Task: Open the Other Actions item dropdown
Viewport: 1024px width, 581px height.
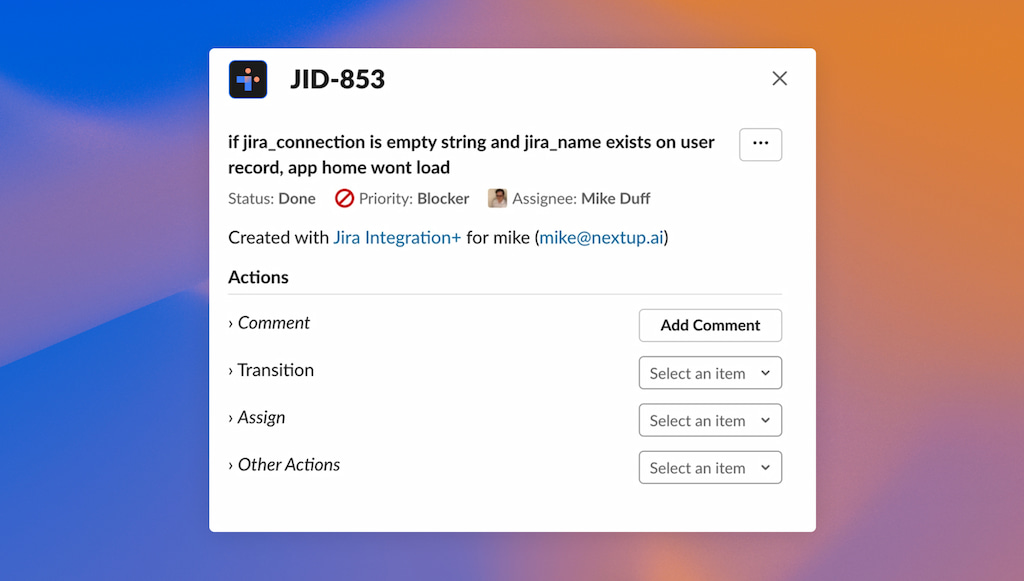Action: [x=710, y=467]
